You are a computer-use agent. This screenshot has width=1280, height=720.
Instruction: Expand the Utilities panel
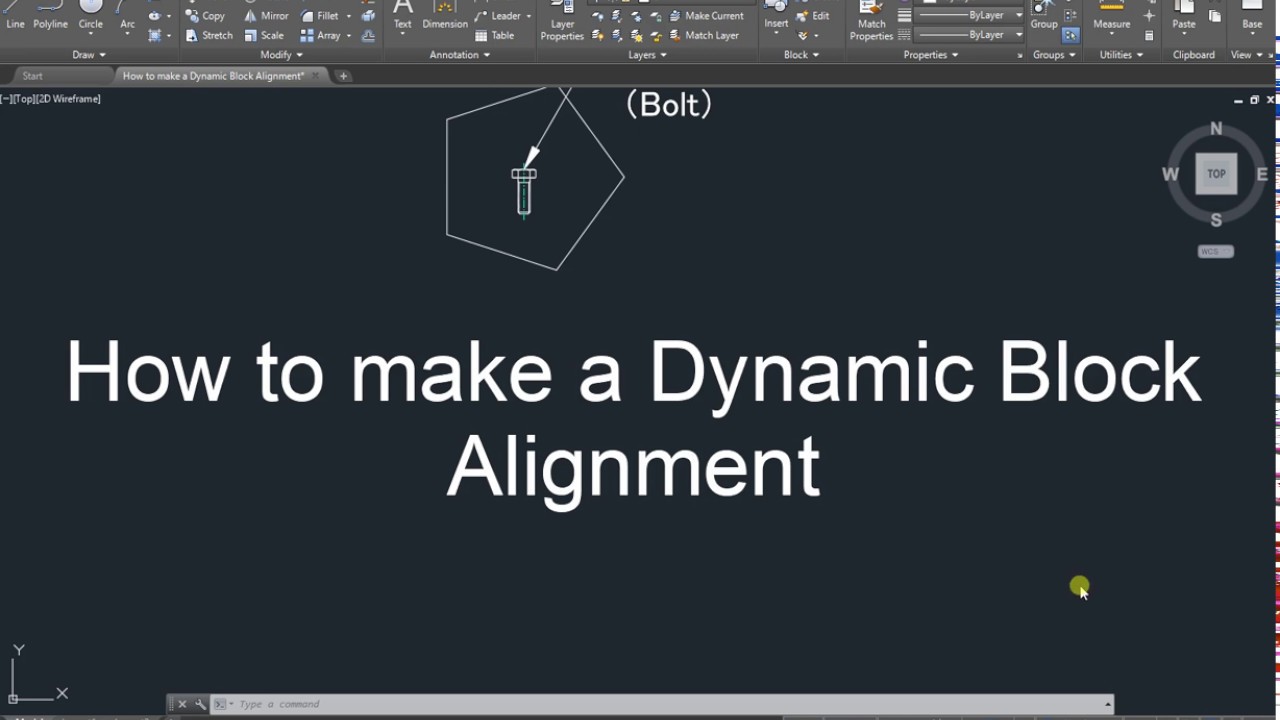tap(1121, 55)
